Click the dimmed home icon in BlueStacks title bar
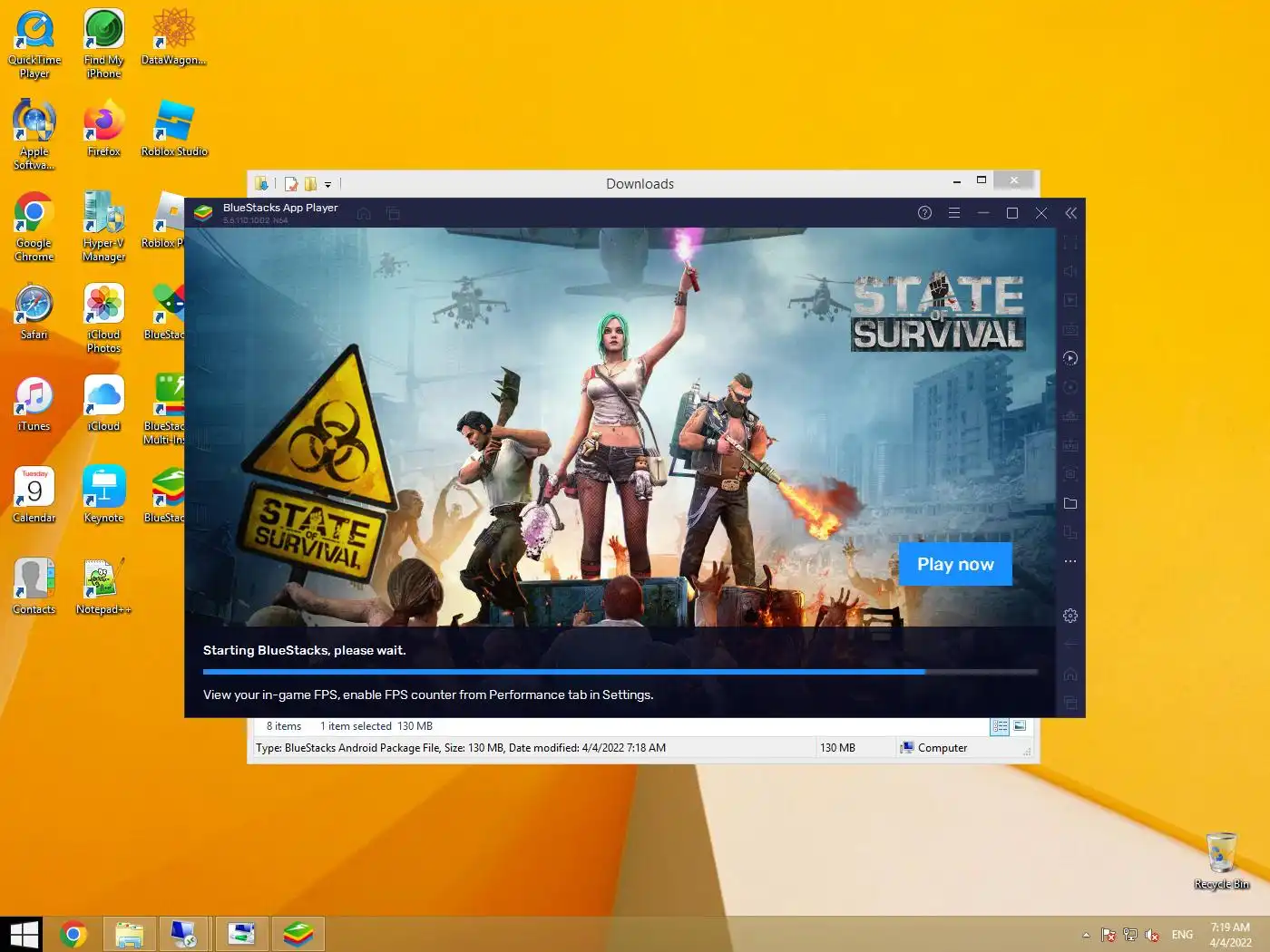Image resolution: width=1270 pixels, height=952 pixels. coord(364,214)
